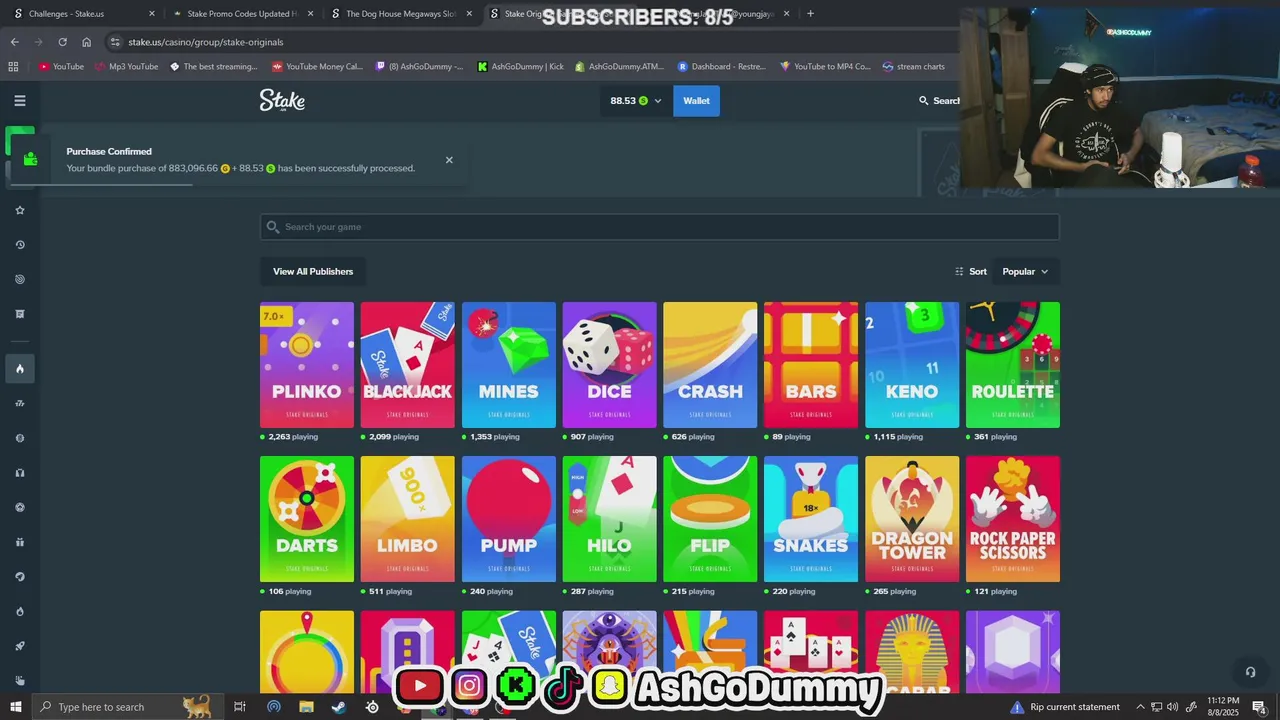The image size is (1280, 720).
Task: Click the browser back arrow
Action: pyautogui.click(x=14, y=42)
